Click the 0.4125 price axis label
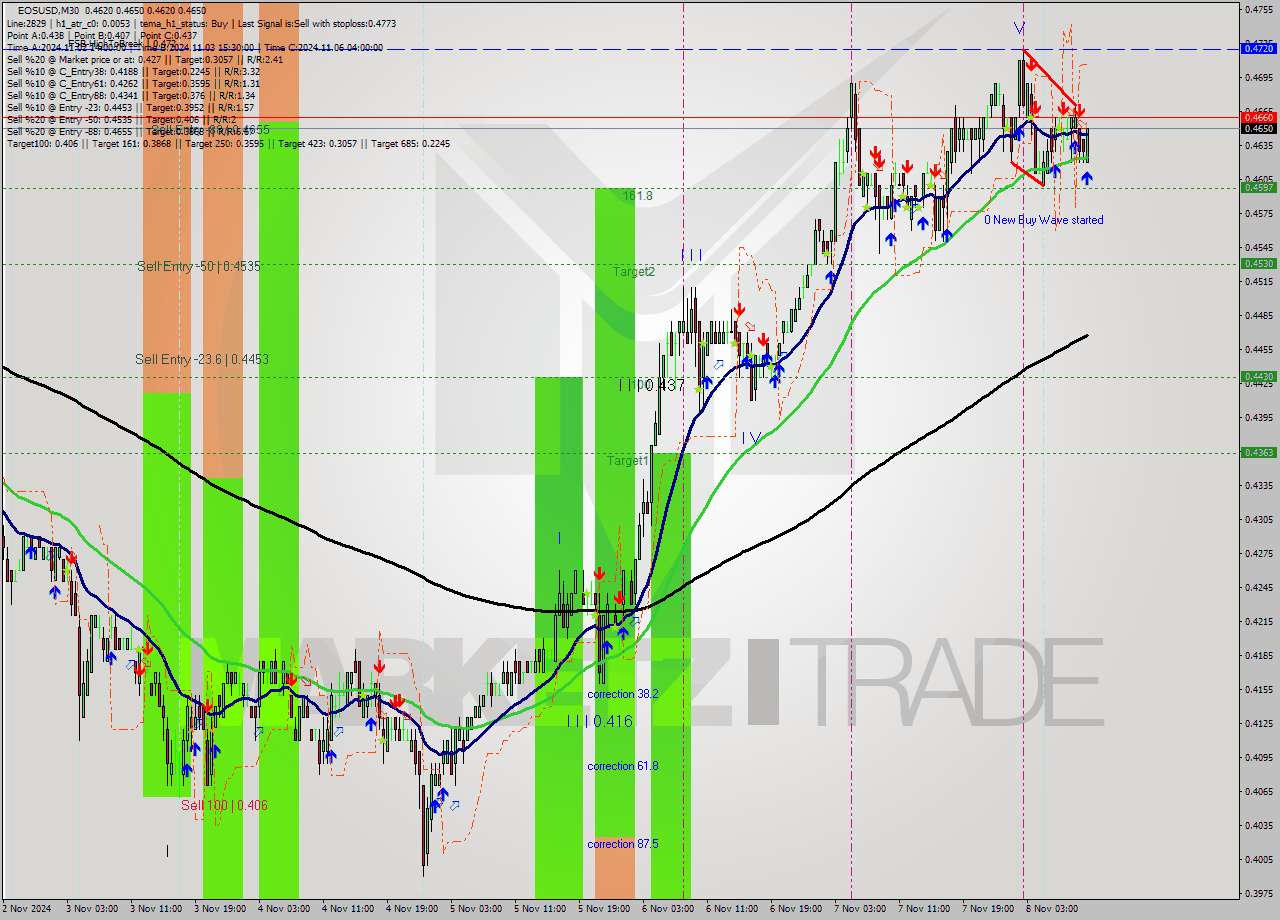 coord(1258,723)
